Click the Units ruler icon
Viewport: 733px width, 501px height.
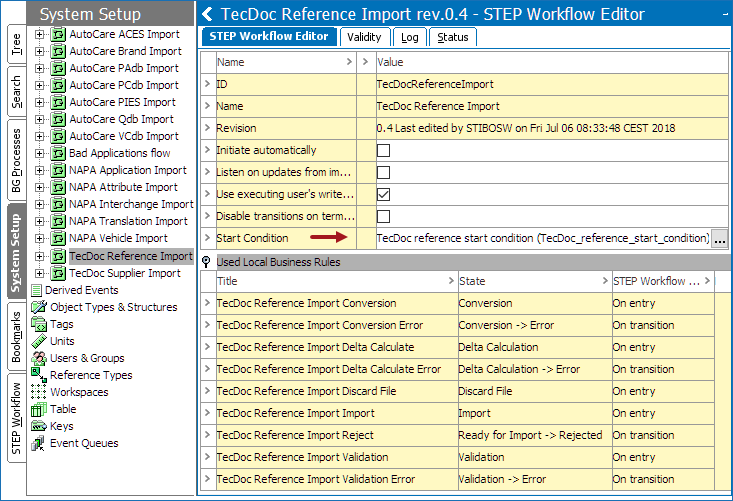pos(39,341)
